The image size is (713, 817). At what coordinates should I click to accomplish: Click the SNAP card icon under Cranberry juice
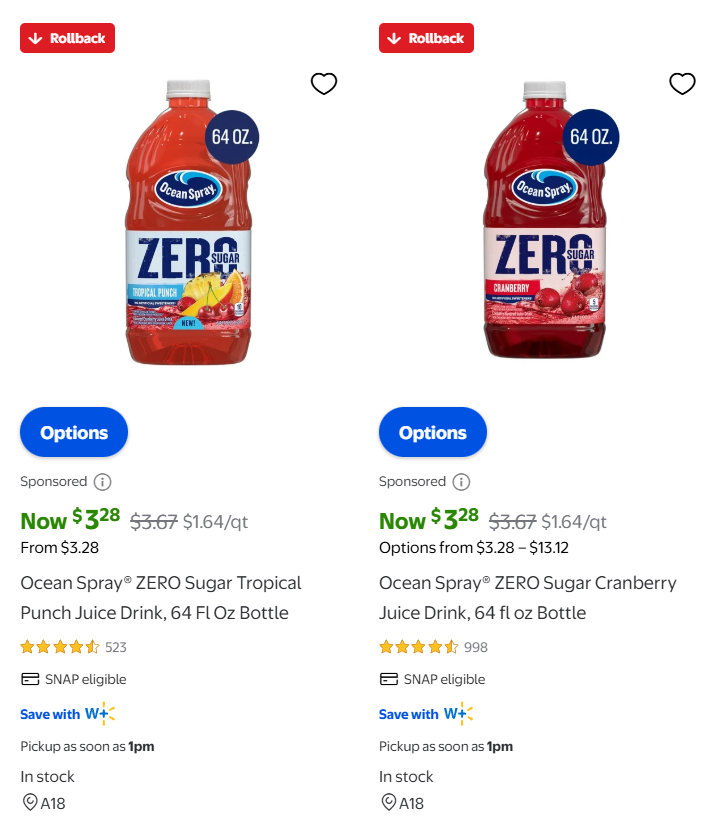[389, 680]
